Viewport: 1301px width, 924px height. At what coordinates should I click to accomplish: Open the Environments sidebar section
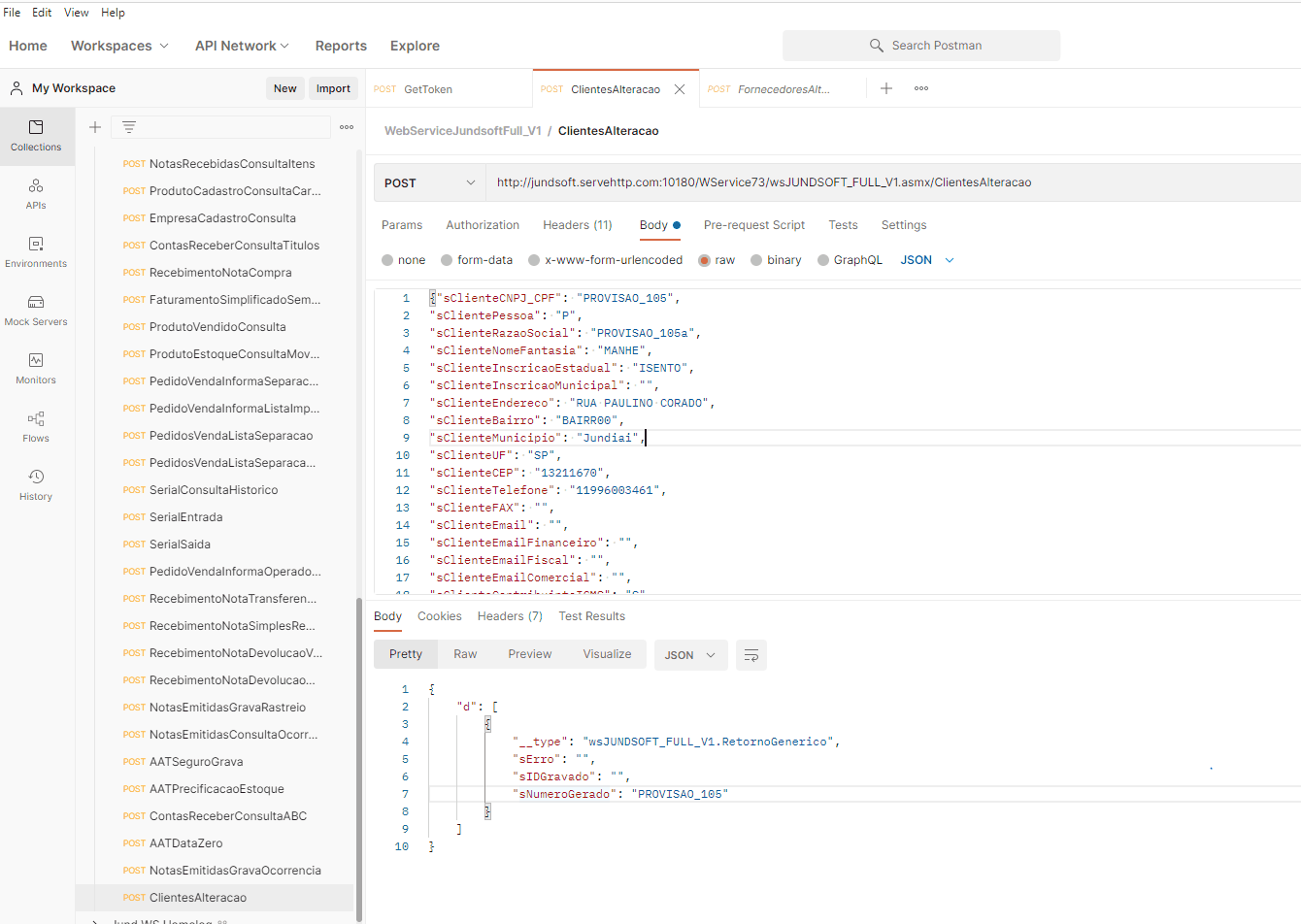pos(36,251)
